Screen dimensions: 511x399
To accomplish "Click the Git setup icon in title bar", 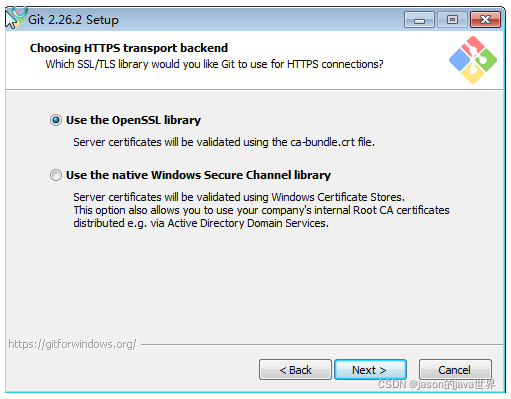I will [x=16, y=17].
